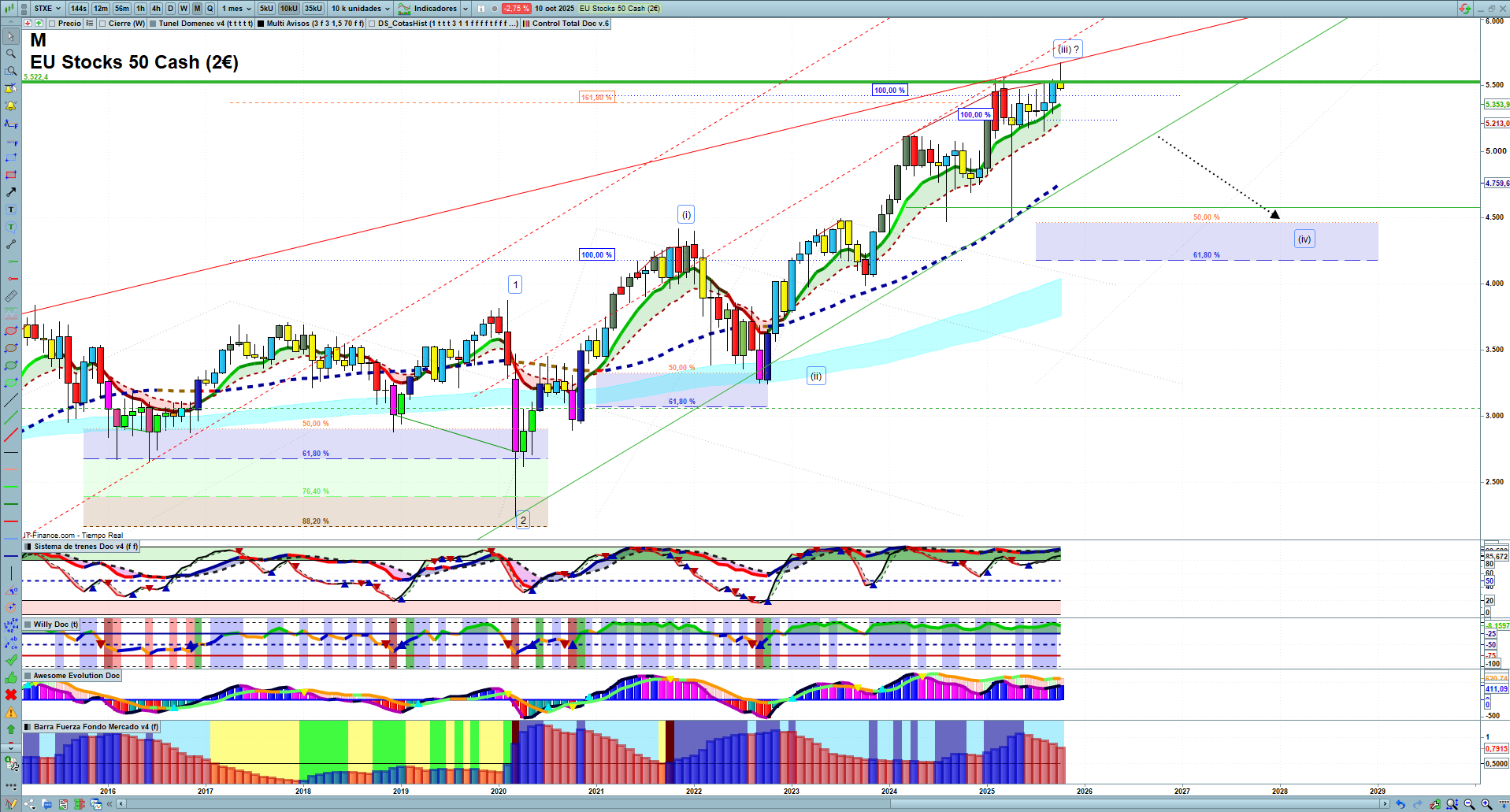Viewport: 1510px width, 812px height.
Task: Click the undo arrow in bottom bar
Action: [1401, 804]
